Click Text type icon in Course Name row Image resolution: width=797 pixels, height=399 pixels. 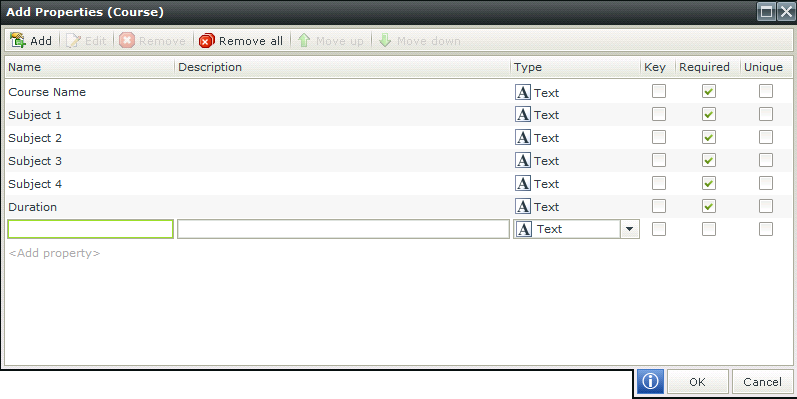point(523,92)
